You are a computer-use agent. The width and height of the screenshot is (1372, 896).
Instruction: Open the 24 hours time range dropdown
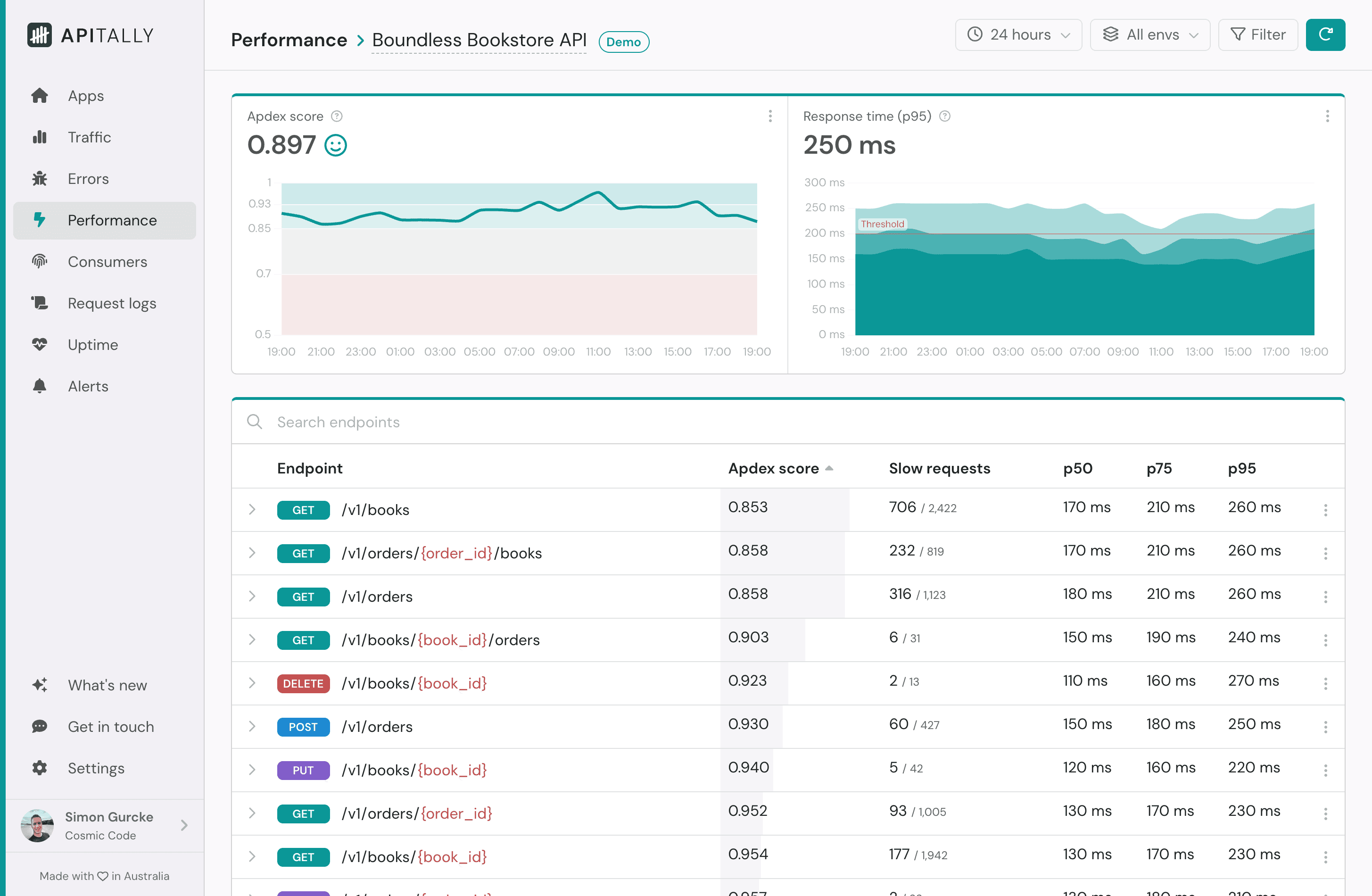(x=1018, y=34)
